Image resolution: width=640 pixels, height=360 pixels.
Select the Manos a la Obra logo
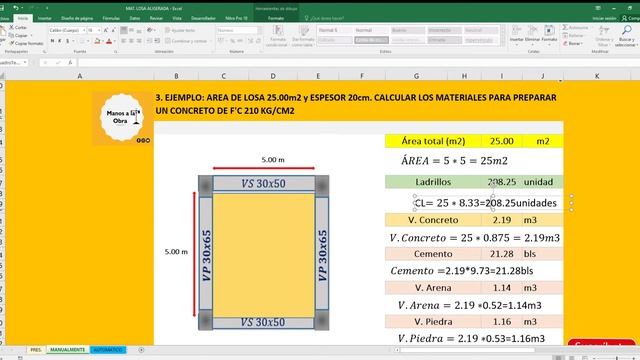(122, 118)
